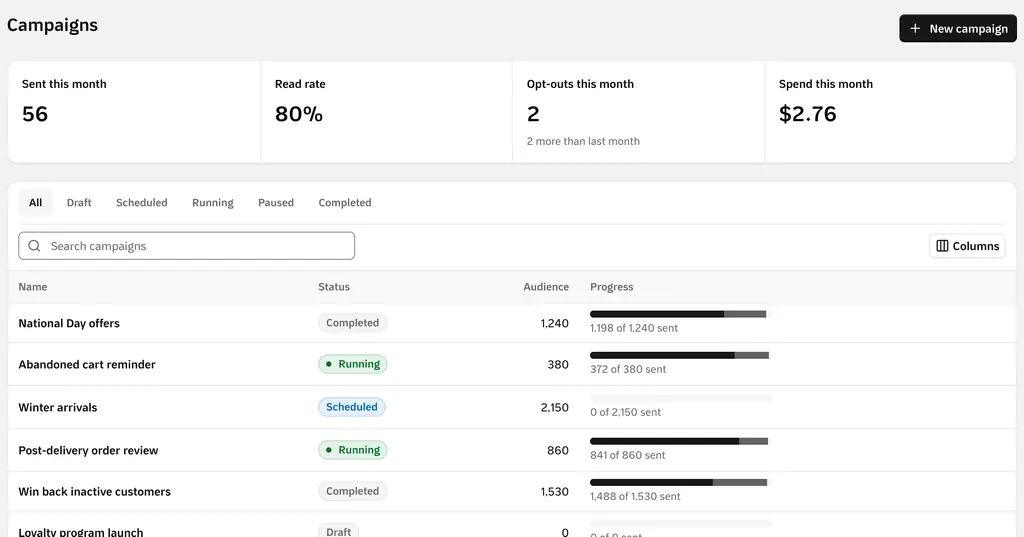1024x537 pixels.
Task: Click audience value 1,530
Action: pyautogui.click(x=554, y=492)
